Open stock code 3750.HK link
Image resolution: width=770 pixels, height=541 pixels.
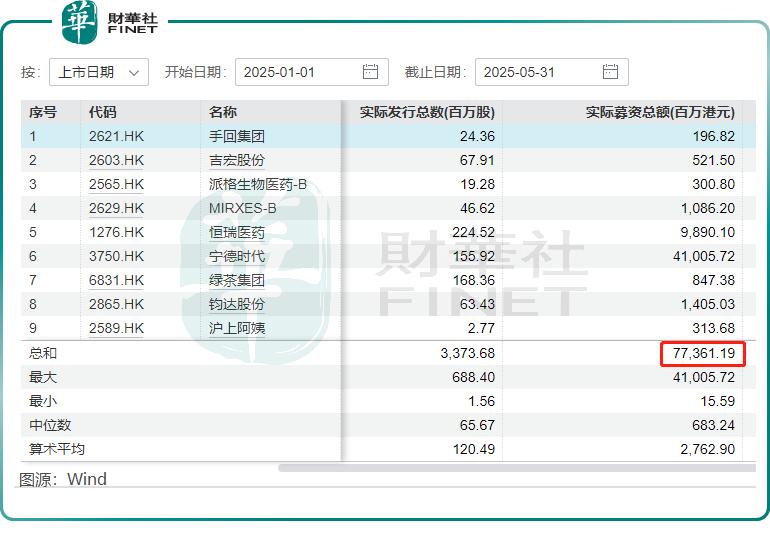click(116, 256)
